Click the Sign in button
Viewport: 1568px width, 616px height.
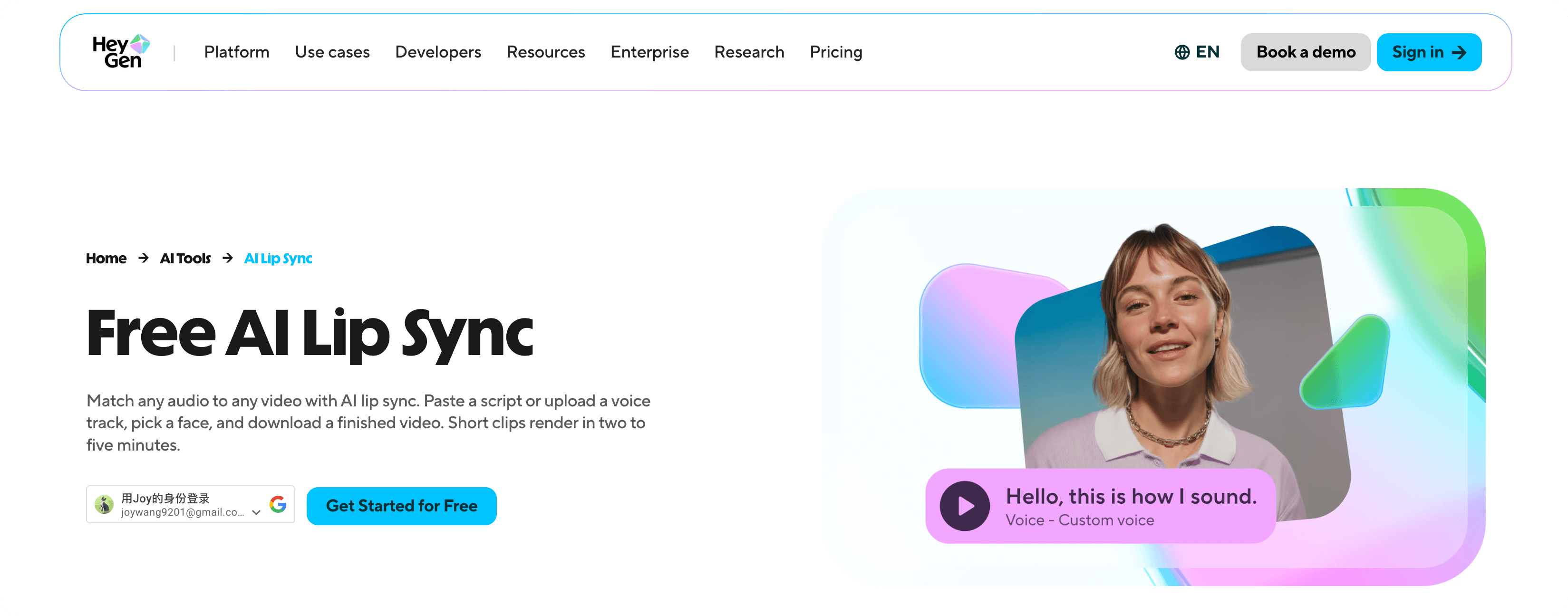click(x=1429, y=52)
